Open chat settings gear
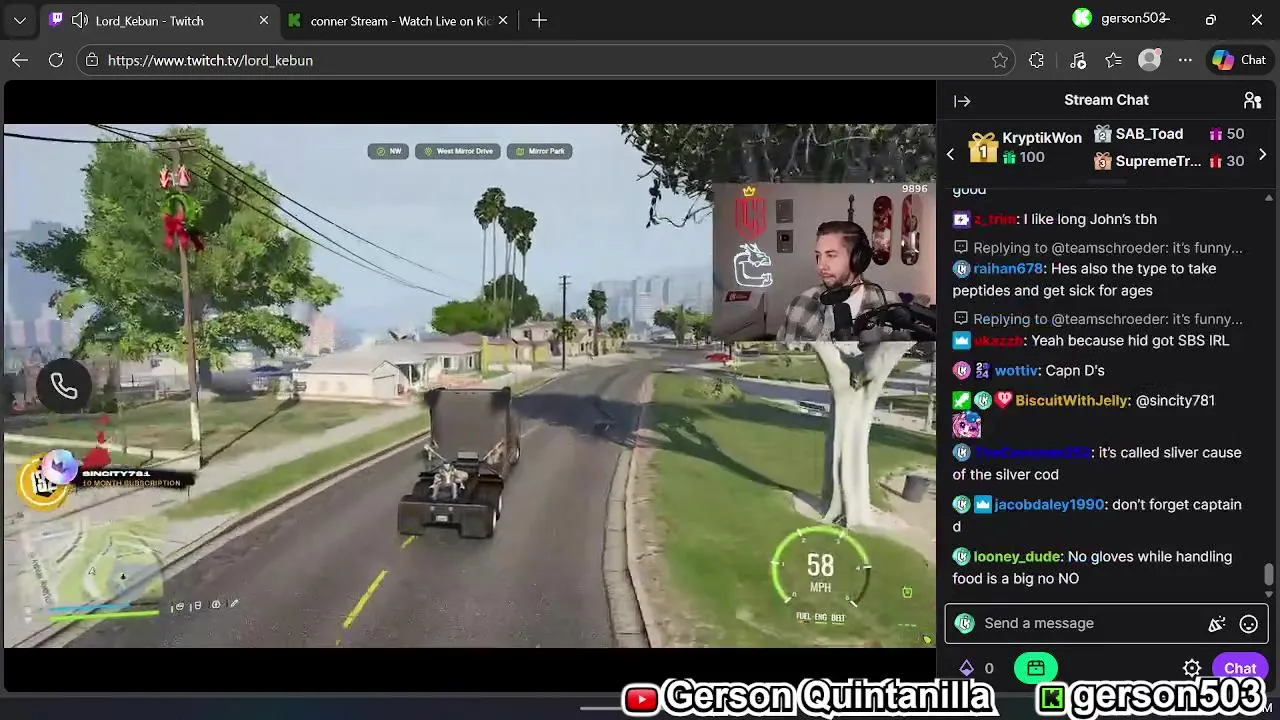Screen dimensions: 1280x720 (1191, 668)
